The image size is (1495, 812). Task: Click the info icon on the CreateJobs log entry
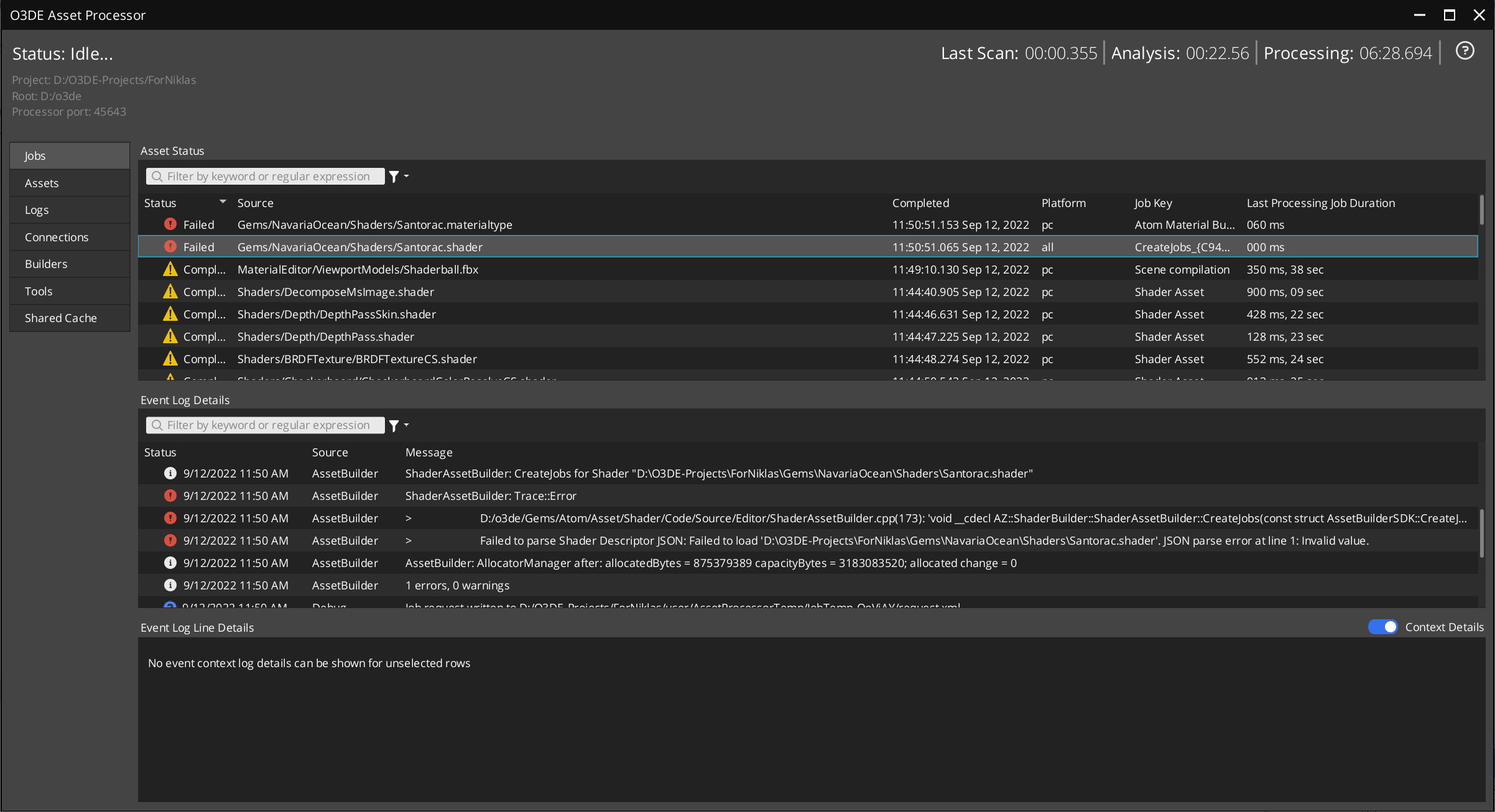pos(170,473)
